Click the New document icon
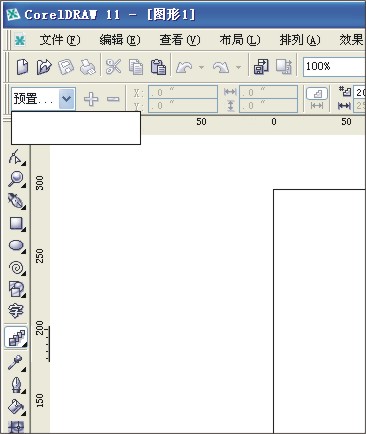The image size is (366, 434). (x=22, y=67)
